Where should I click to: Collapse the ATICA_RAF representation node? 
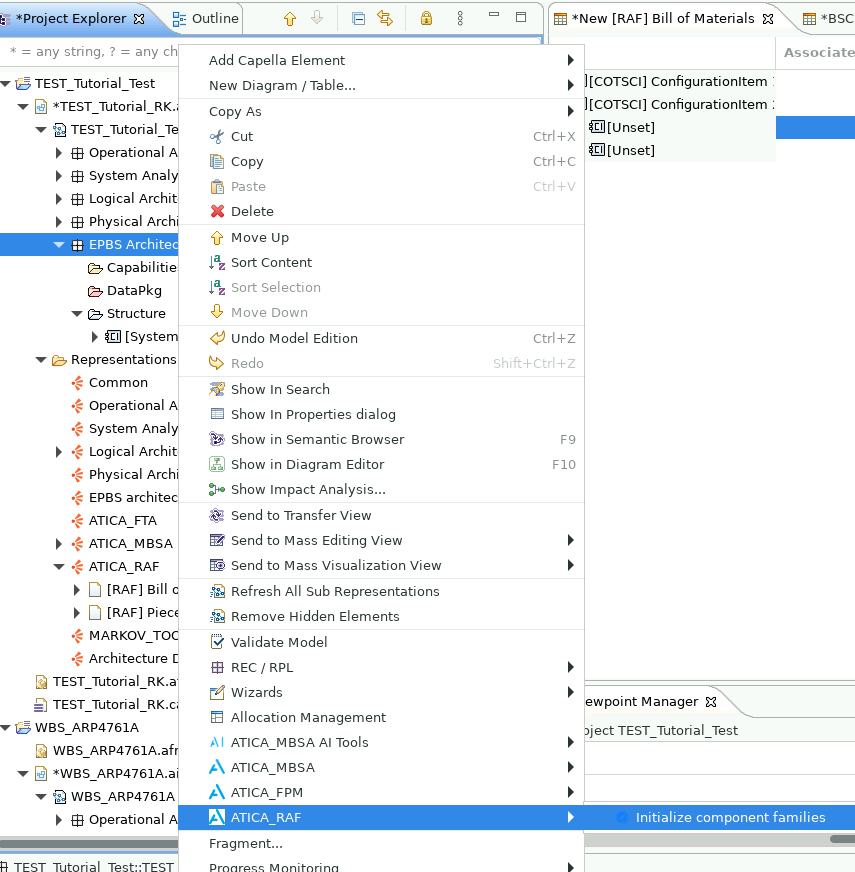[58, 567]
